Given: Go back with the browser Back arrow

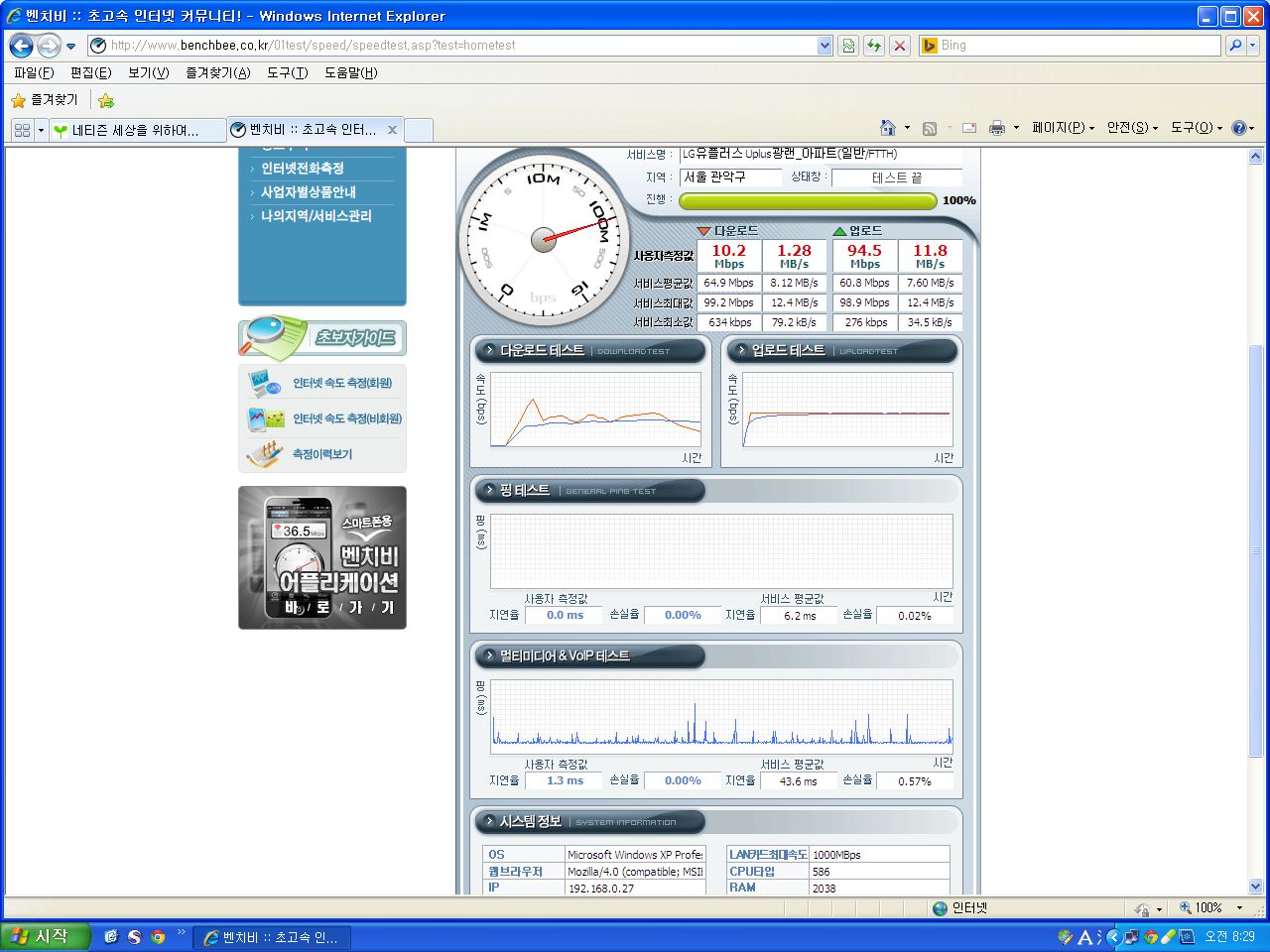Looking at the screenshot, I should [21, 46].
